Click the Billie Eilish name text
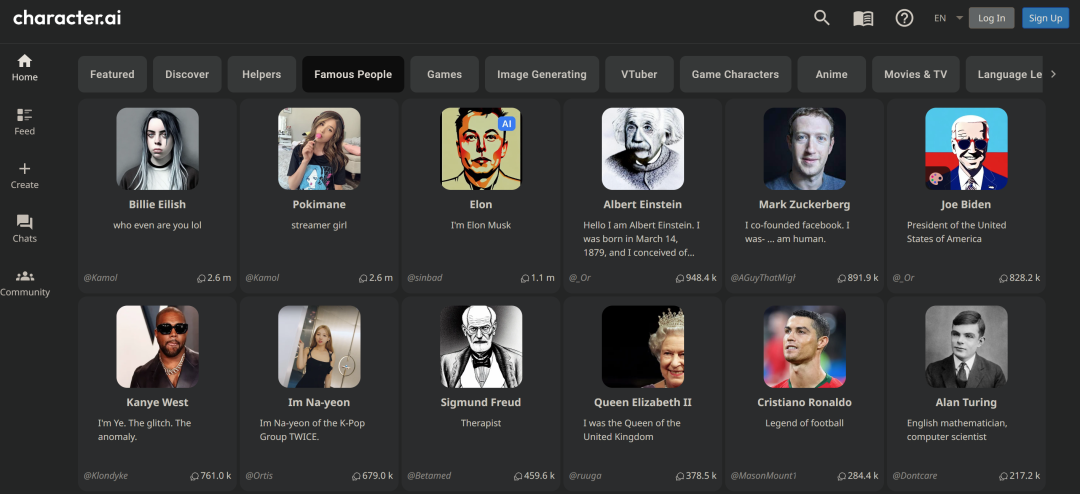The image size is (1080, 494). coord(157,205)
